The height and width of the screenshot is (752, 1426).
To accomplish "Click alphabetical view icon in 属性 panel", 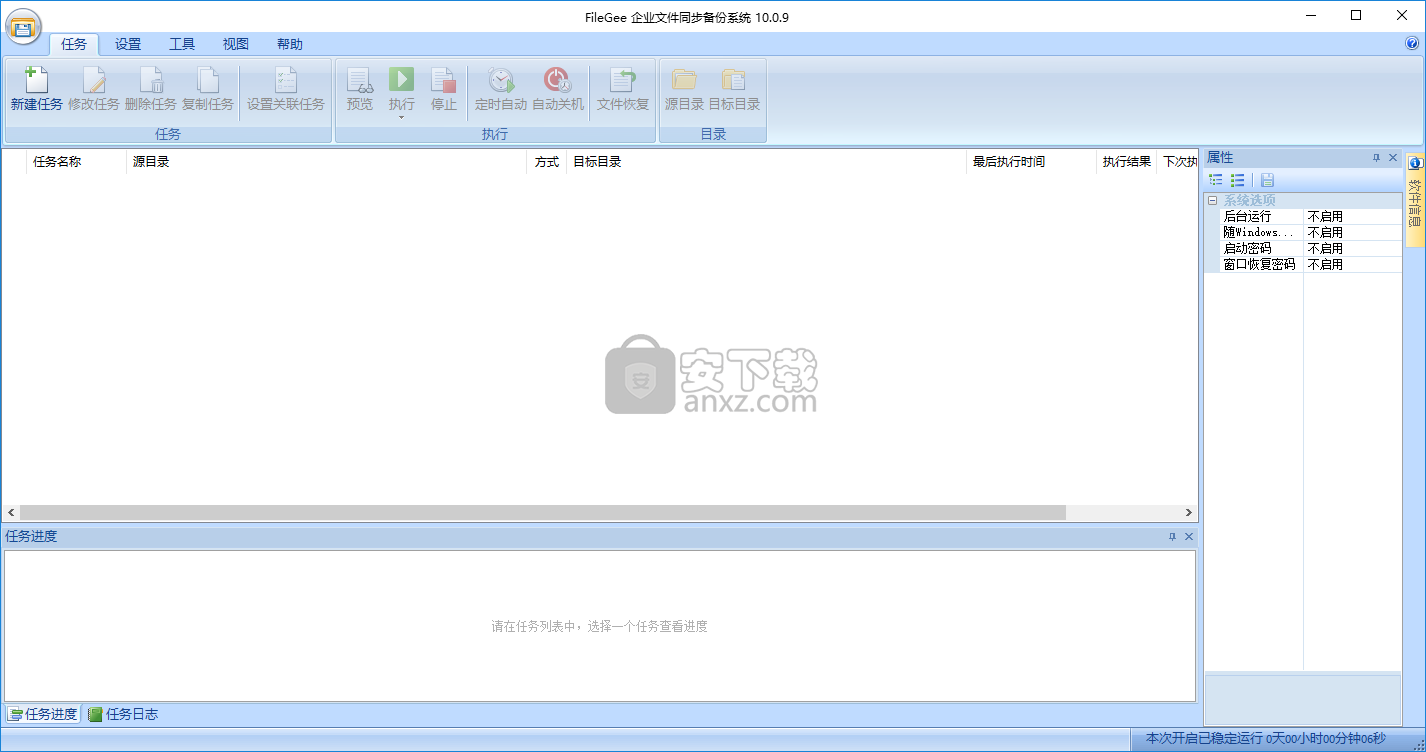I will pos(1238,180).
